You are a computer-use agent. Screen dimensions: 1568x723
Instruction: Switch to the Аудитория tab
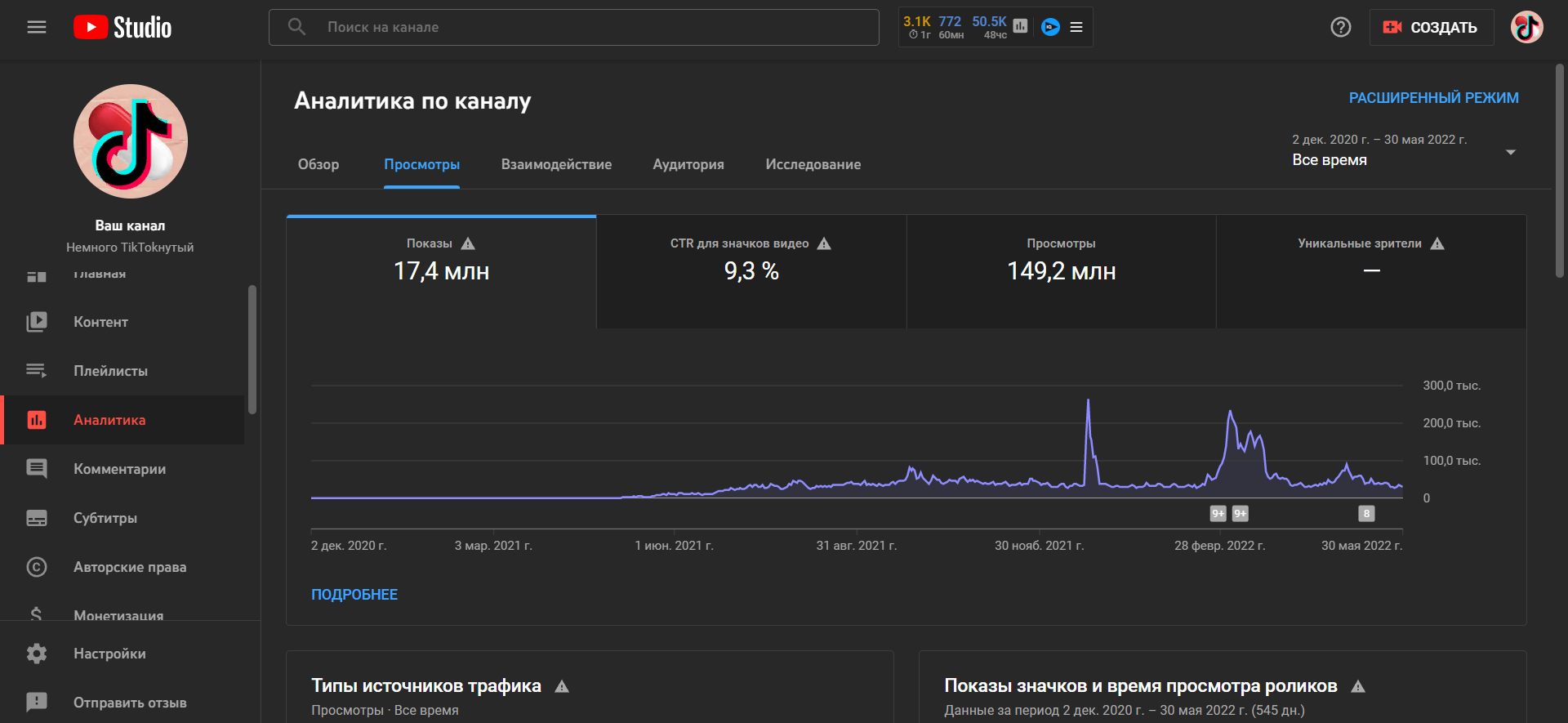688,164
